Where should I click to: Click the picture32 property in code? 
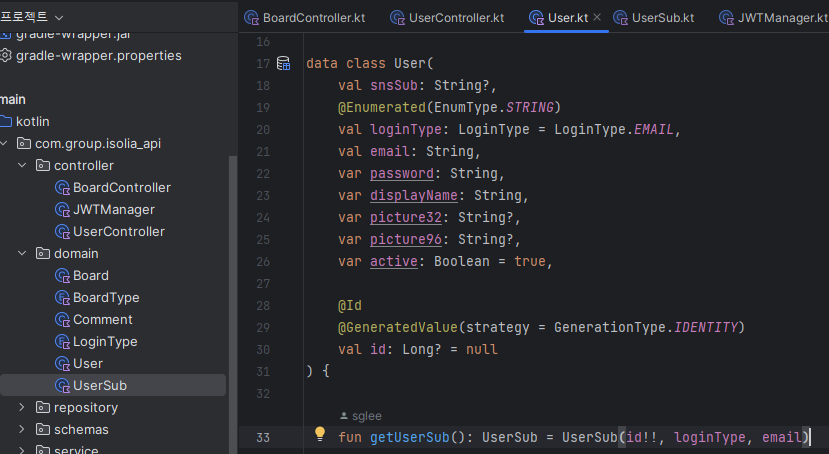406,217
